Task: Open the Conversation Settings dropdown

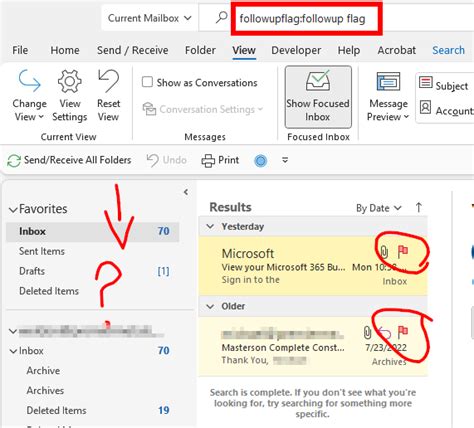Action: coord(203,109)
